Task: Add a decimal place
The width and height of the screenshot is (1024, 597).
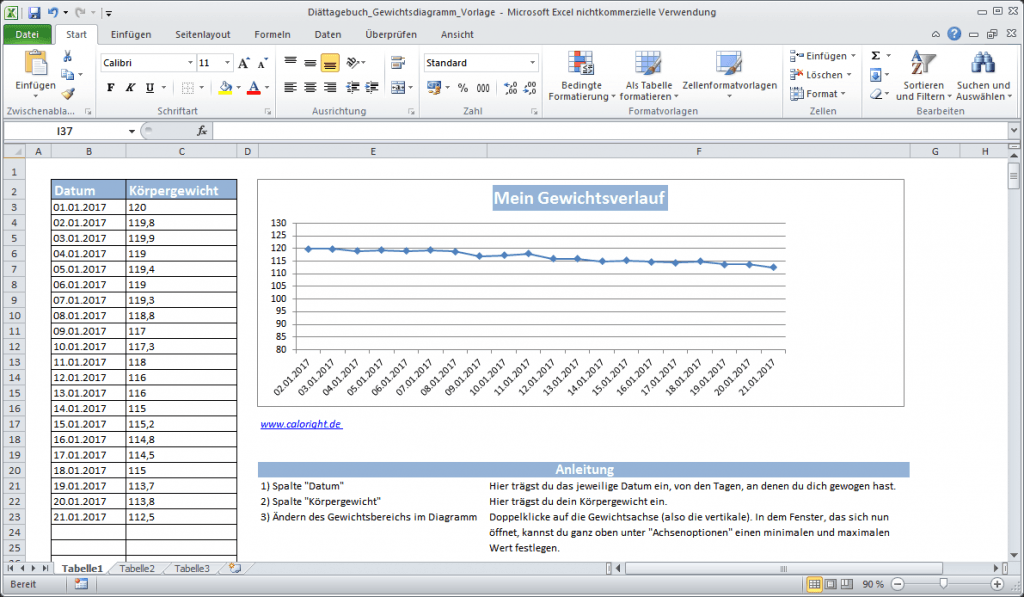Action: (511, 88)
